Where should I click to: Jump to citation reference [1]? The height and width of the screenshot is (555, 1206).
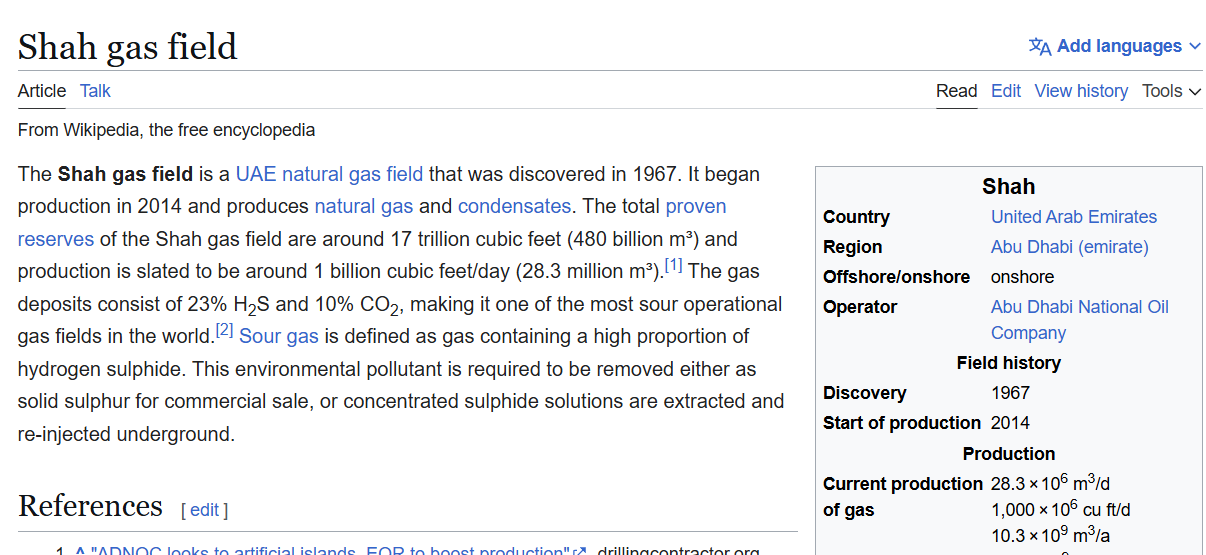(673, 266)
